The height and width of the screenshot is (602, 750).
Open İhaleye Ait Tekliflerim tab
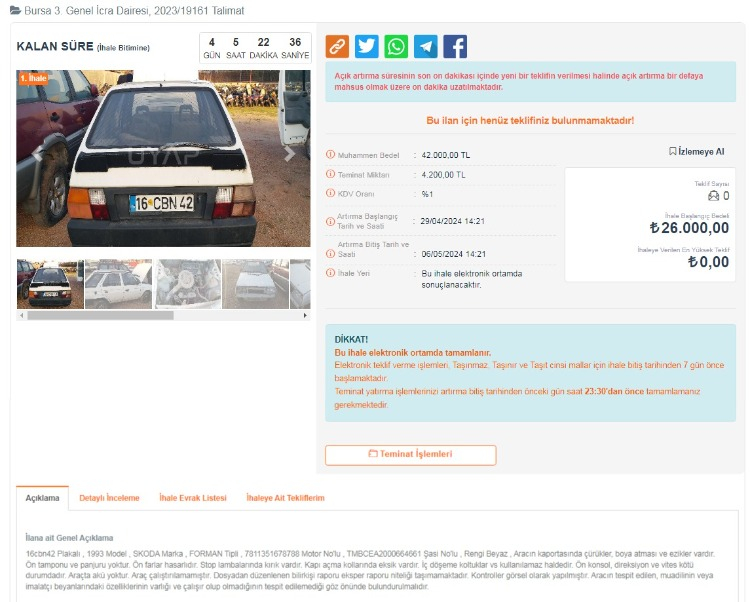[285, 498]
